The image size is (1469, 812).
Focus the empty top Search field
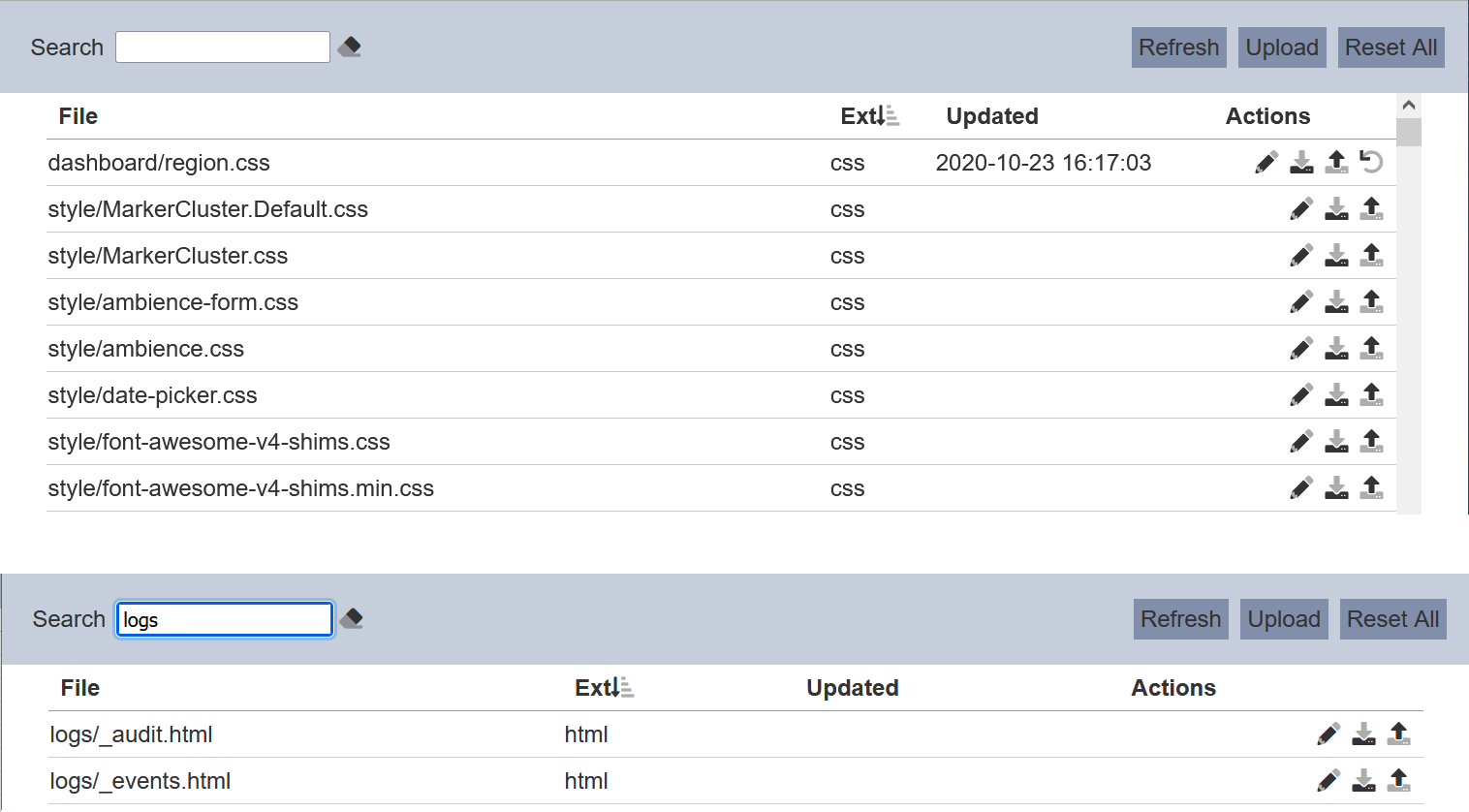pyautogui.click(x=223, y=47)
